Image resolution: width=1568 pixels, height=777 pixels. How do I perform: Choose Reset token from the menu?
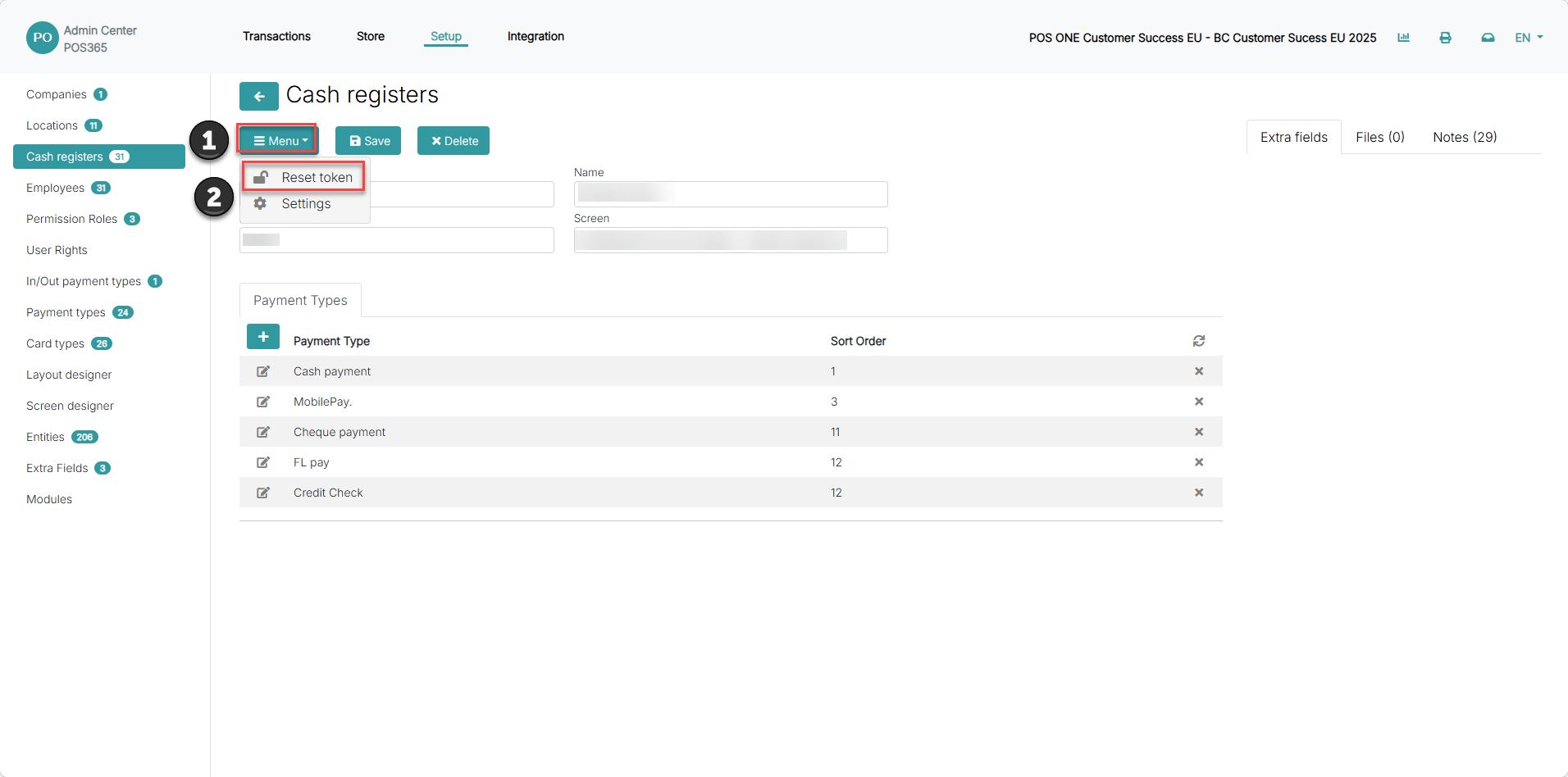pyautogui.click(x=303, y=177)
